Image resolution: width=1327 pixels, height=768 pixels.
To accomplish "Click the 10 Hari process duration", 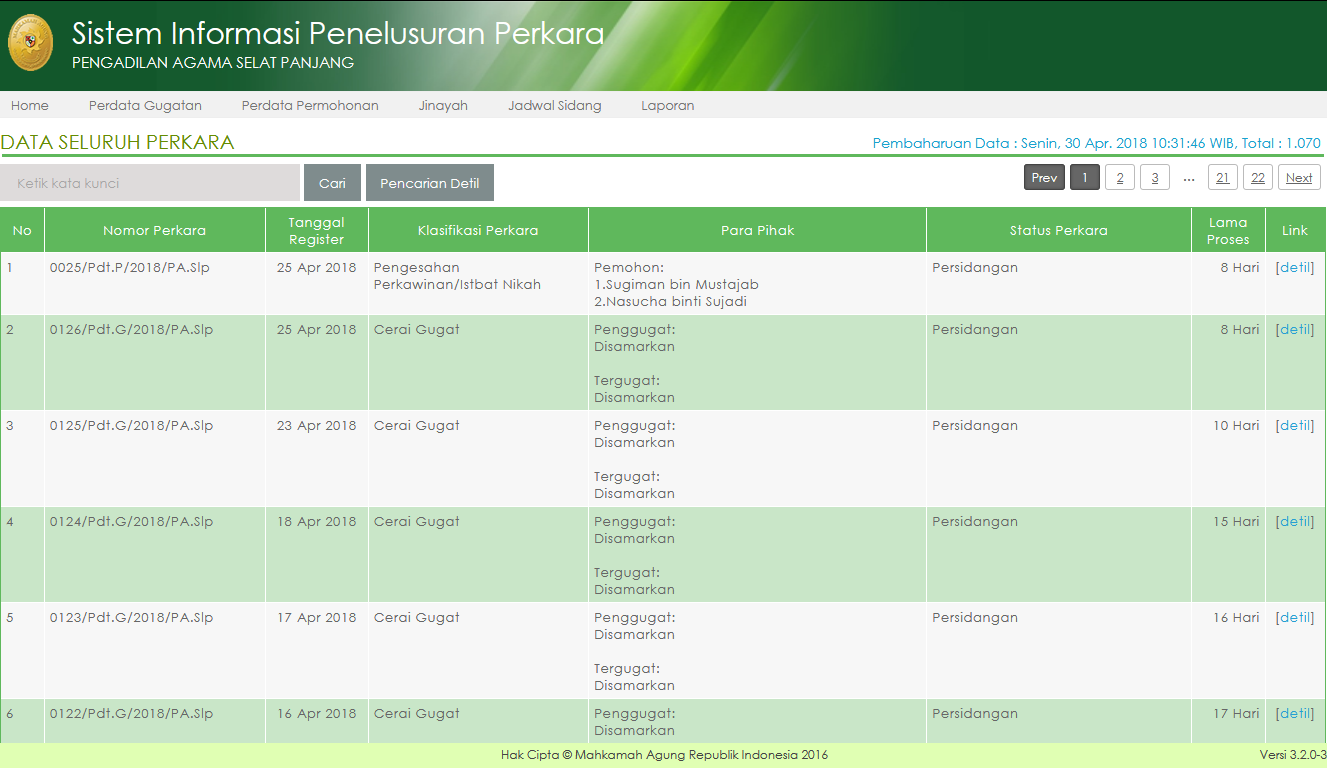I will point(1236,426).
